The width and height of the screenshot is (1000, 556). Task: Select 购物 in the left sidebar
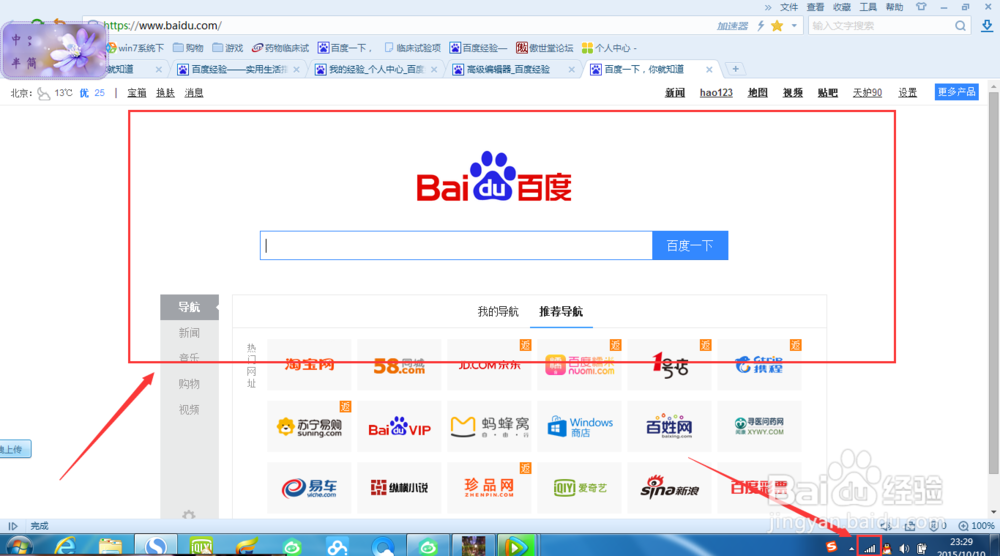(x=189, y=384)
